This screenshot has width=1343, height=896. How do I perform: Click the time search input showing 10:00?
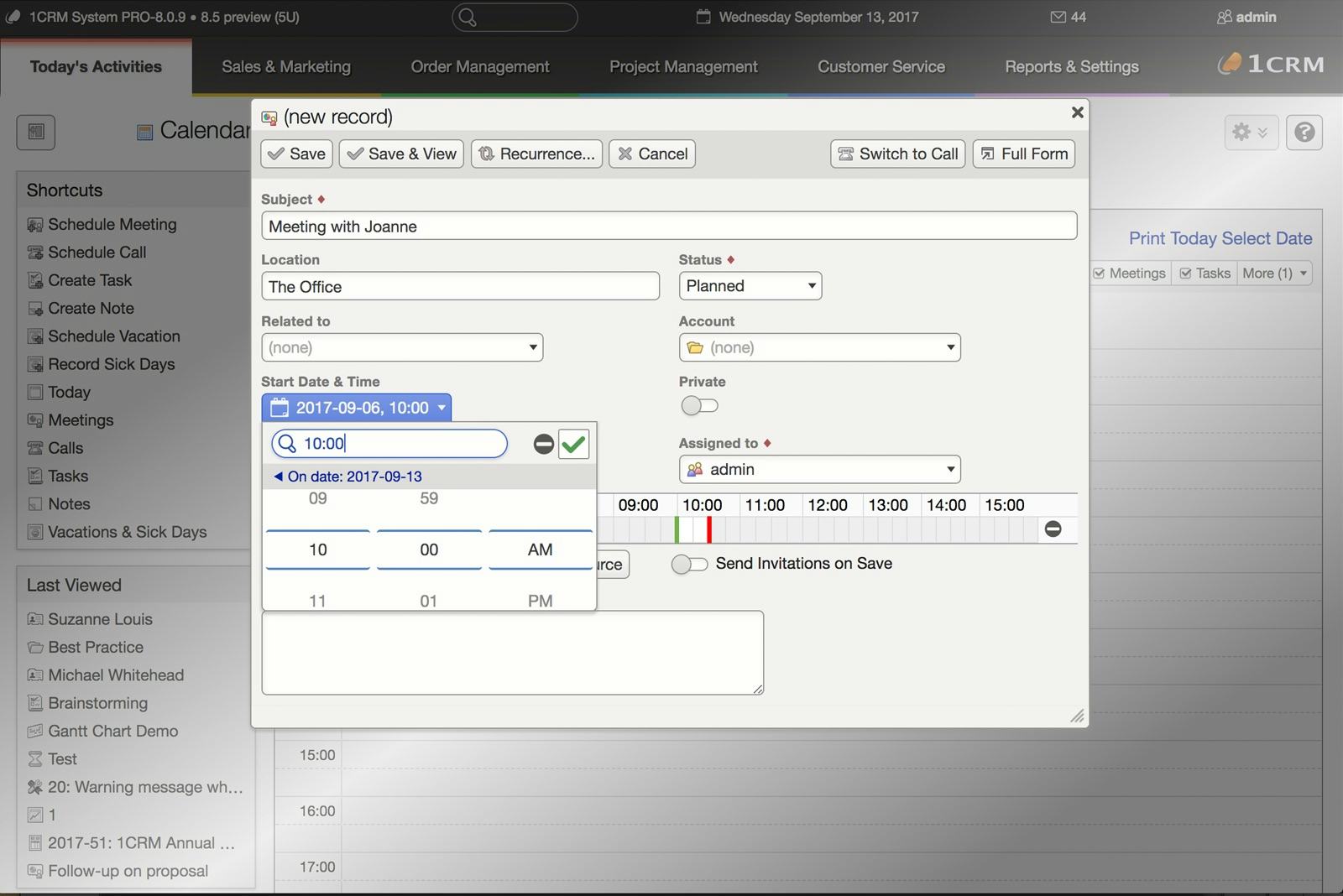389,444
